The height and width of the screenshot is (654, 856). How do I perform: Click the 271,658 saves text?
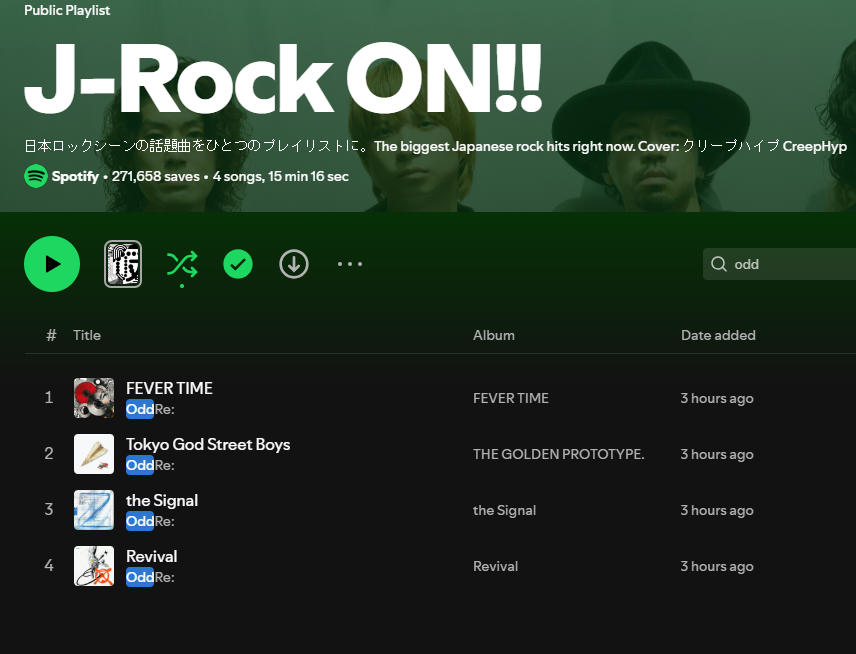(x=156, y=176)
